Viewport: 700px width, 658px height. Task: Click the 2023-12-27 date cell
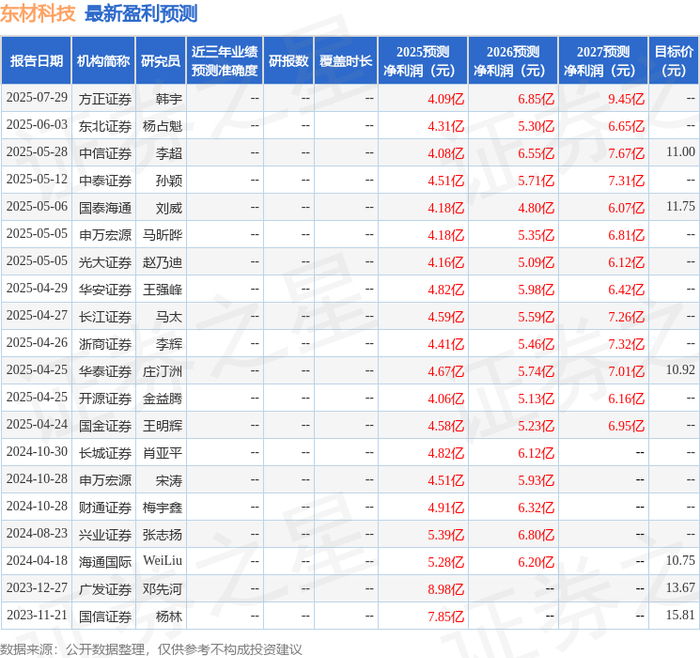pos(37,588)
